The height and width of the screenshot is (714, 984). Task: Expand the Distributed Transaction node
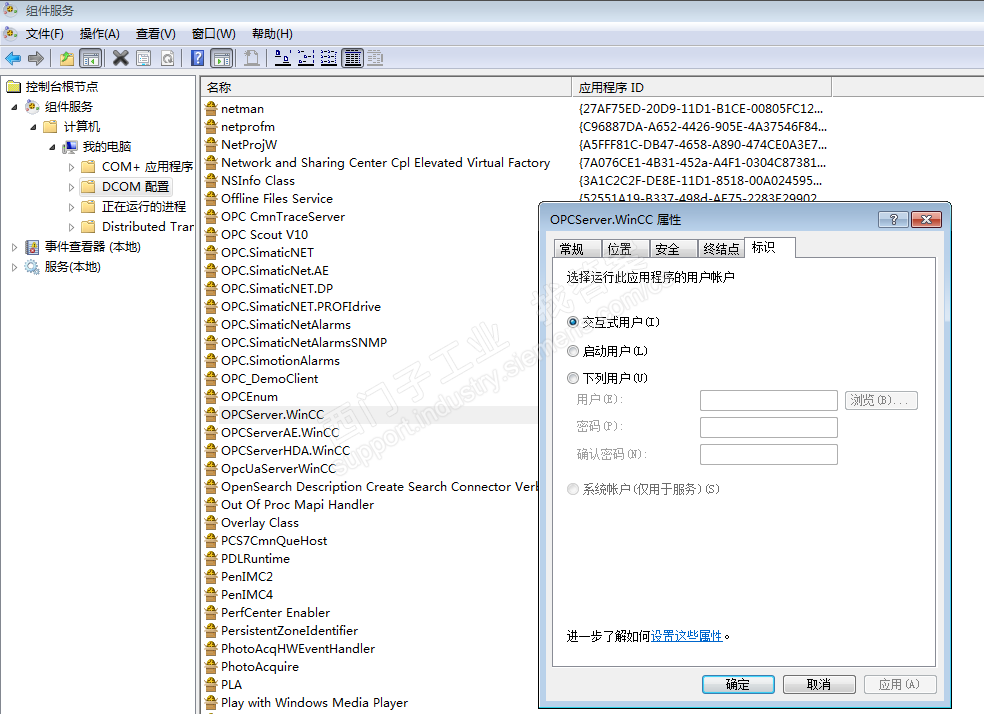(x=71, y=227)
